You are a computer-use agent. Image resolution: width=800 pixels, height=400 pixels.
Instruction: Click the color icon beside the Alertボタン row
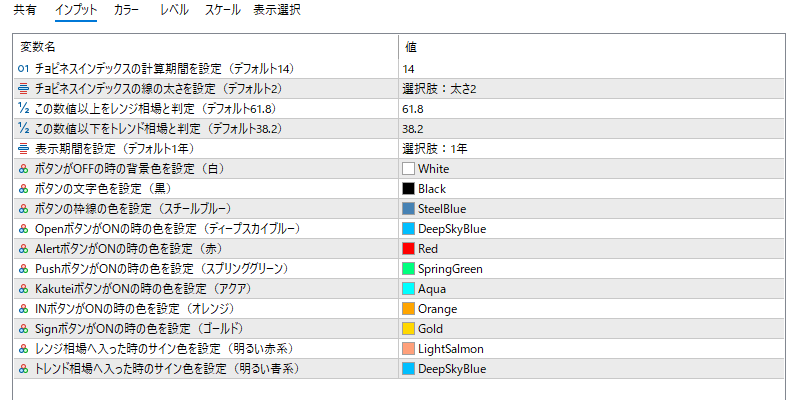click(x=23, y=249)
